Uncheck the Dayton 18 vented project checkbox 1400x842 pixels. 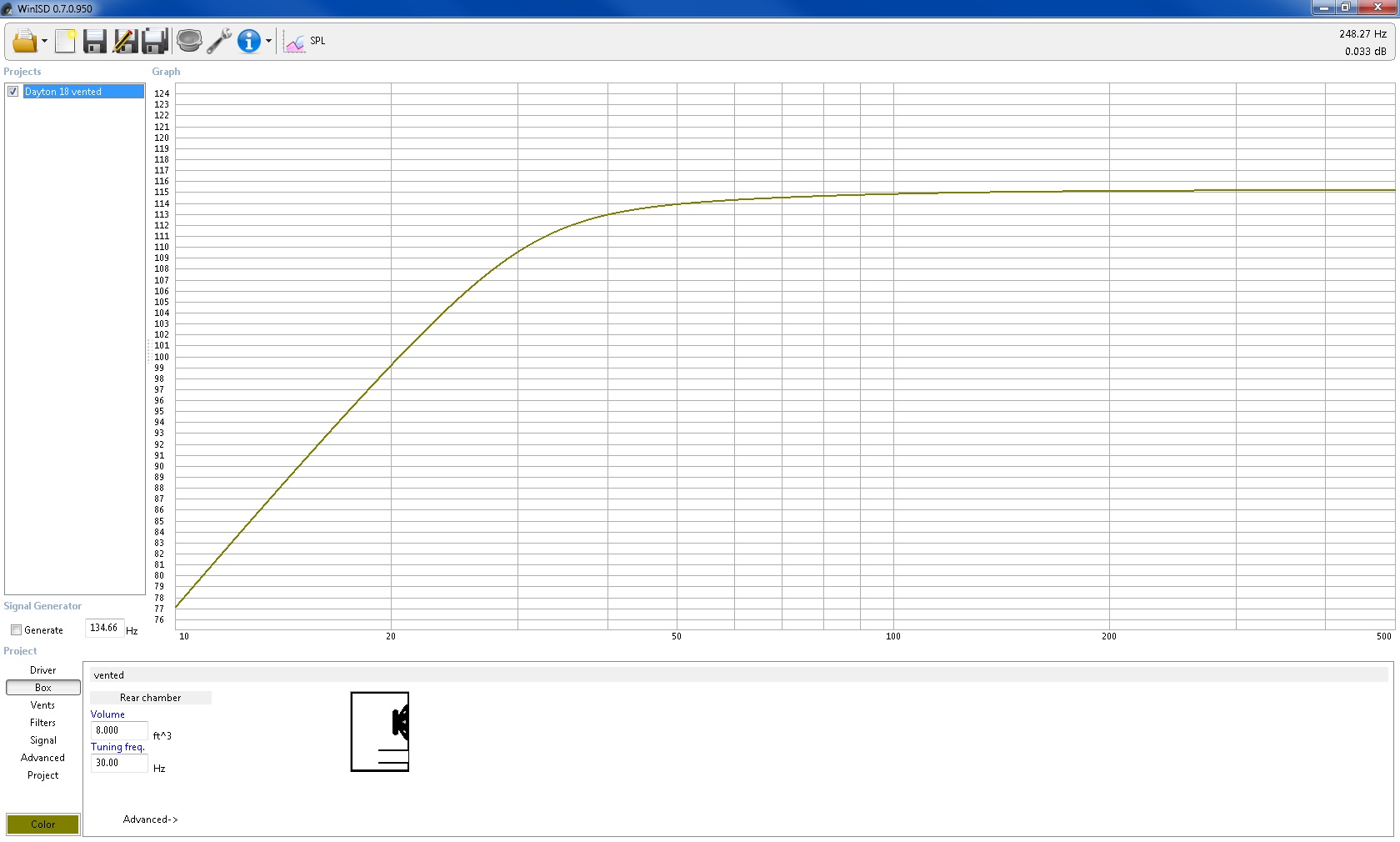click(x=12, y=92)
